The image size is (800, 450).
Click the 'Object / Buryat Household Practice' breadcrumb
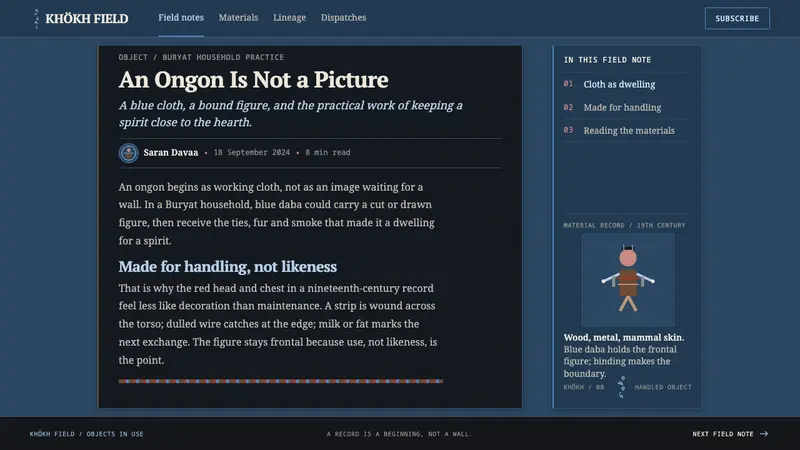tap(202, 57)
